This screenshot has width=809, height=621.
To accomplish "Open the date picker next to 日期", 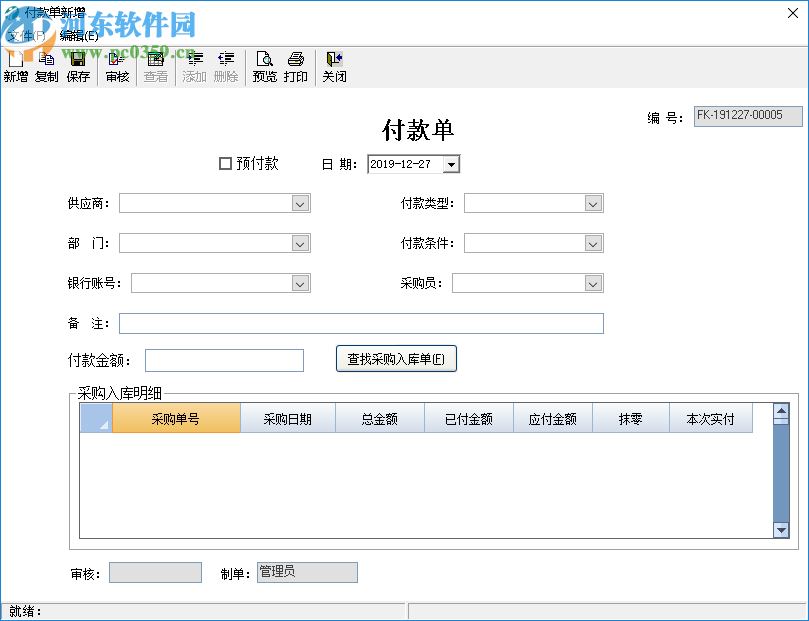I will [x=450, y=164].
